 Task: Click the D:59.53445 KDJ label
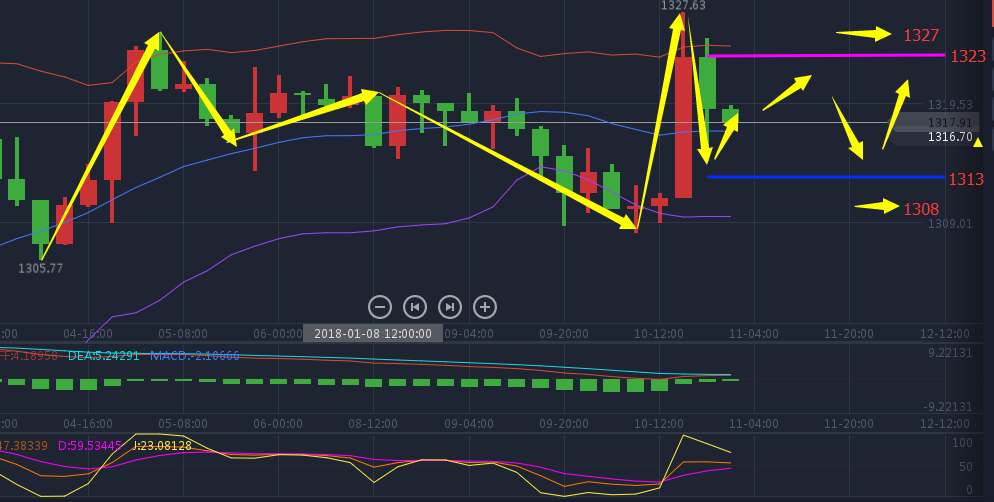click(92, 445)
